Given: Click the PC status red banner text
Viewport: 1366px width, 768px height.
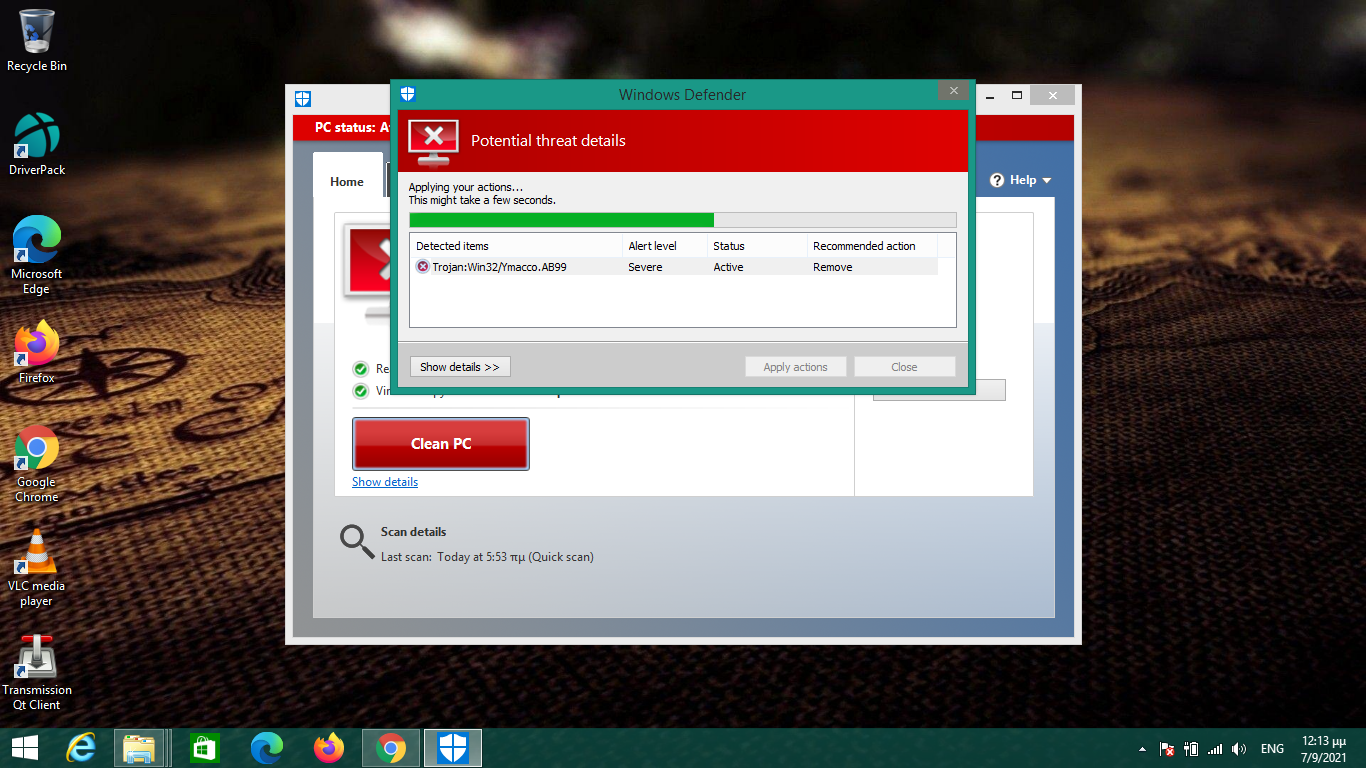Looking at the screenshot, I should 352,127.
